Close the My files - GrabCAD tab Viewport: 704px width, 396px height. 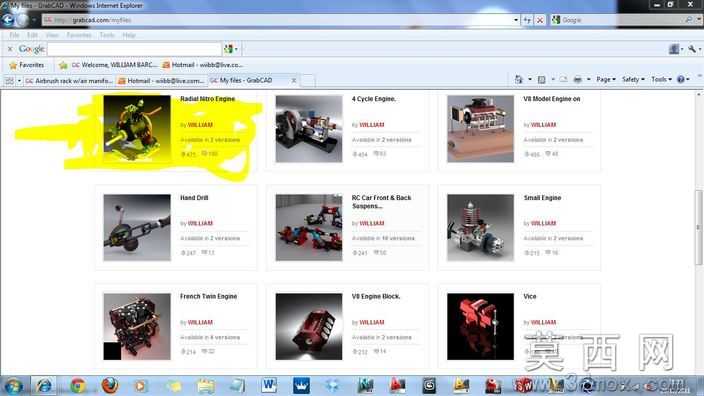click(294, 80)
